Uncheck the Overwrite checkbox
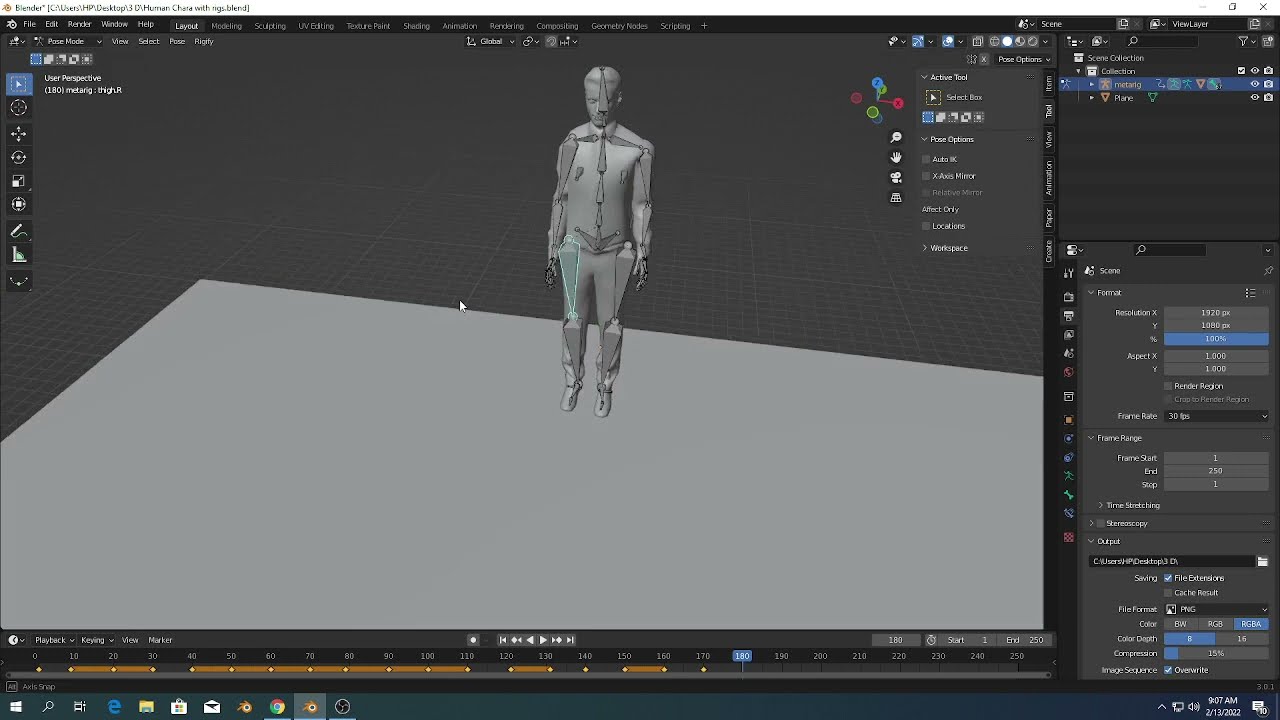1280x720 pixels. [x=1168, y=670]
